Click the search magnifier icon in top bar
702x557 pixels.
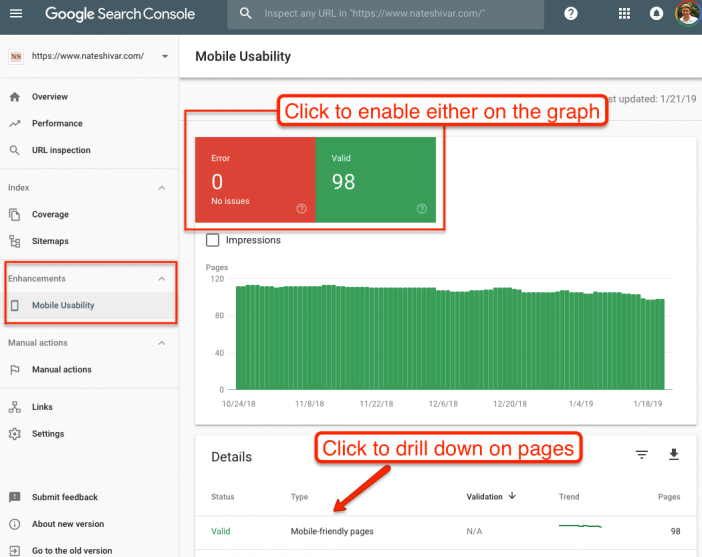point(245,13)
